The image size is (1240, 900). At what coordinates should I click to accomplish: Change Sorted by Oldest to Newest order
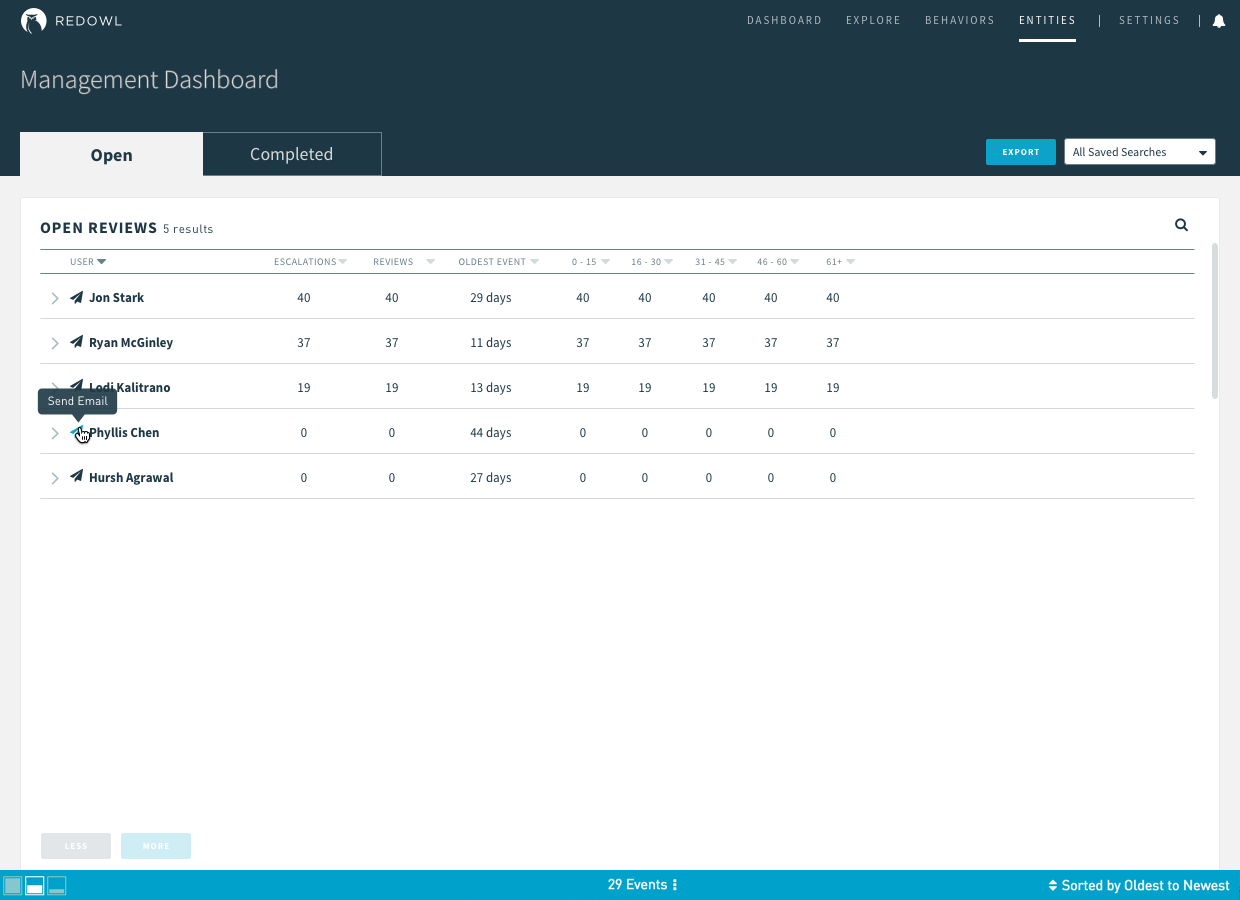[1139, 885]
